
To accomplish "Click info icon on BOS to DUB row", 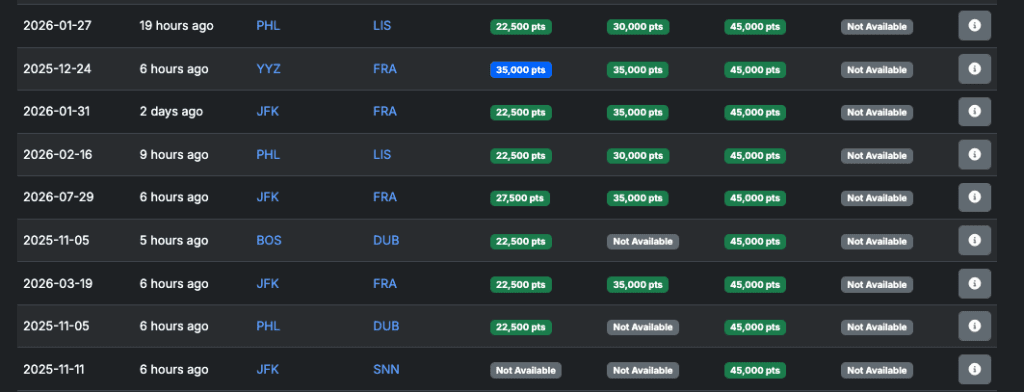I will pyautogui.click(x=974, y=240).
